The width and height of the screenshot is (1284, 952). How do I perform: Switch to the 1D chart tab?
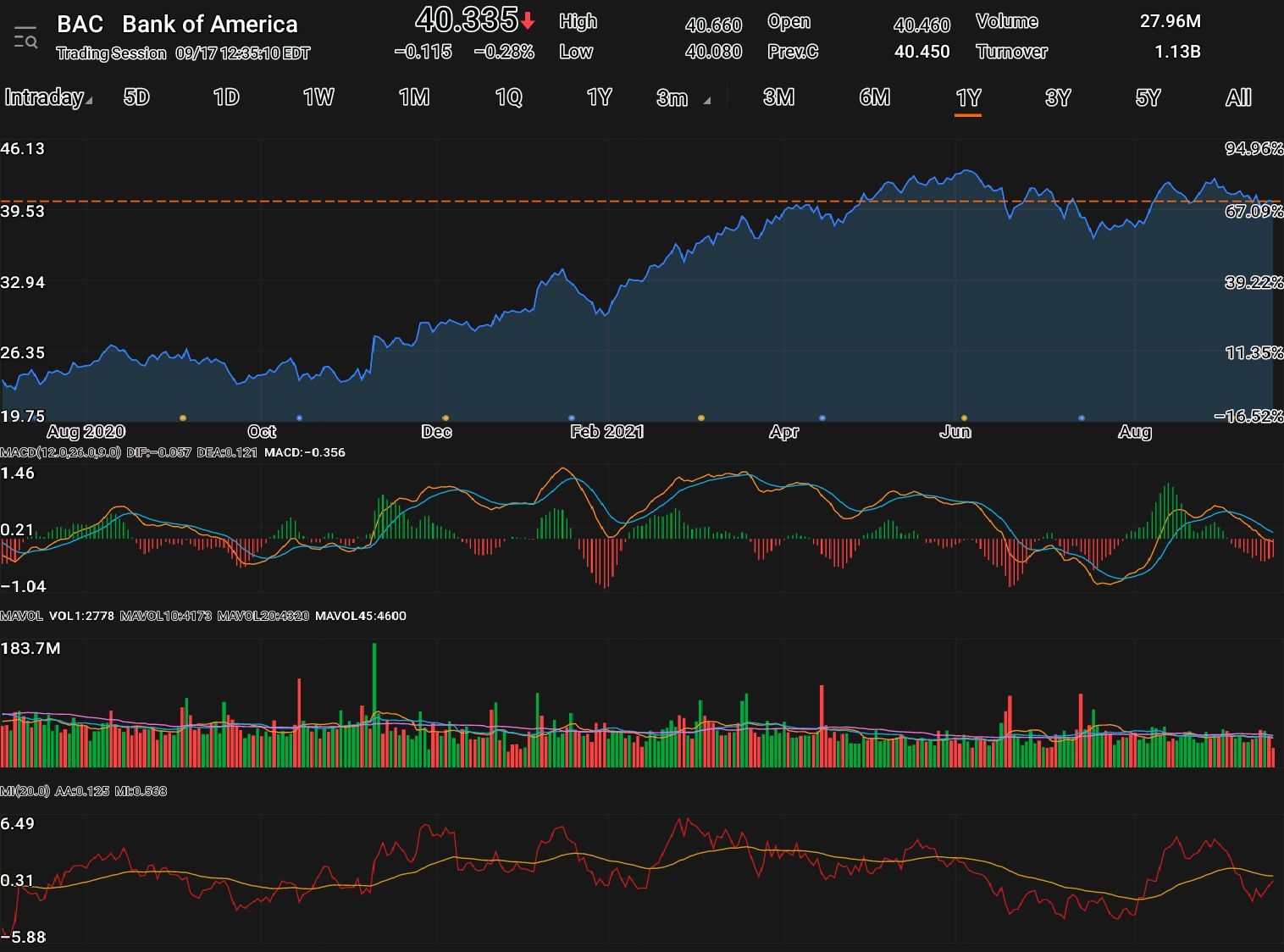(x=226, y=97)
